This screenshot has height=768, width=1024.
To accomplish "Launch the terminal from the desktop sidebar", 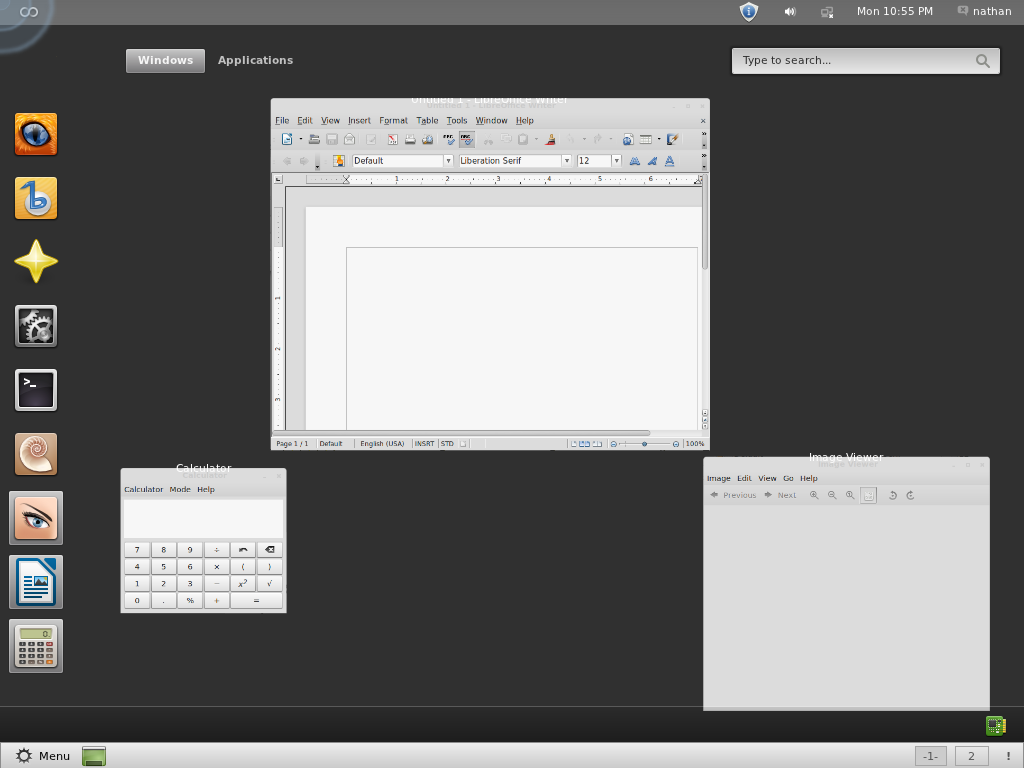I will (x=35, y=390).
